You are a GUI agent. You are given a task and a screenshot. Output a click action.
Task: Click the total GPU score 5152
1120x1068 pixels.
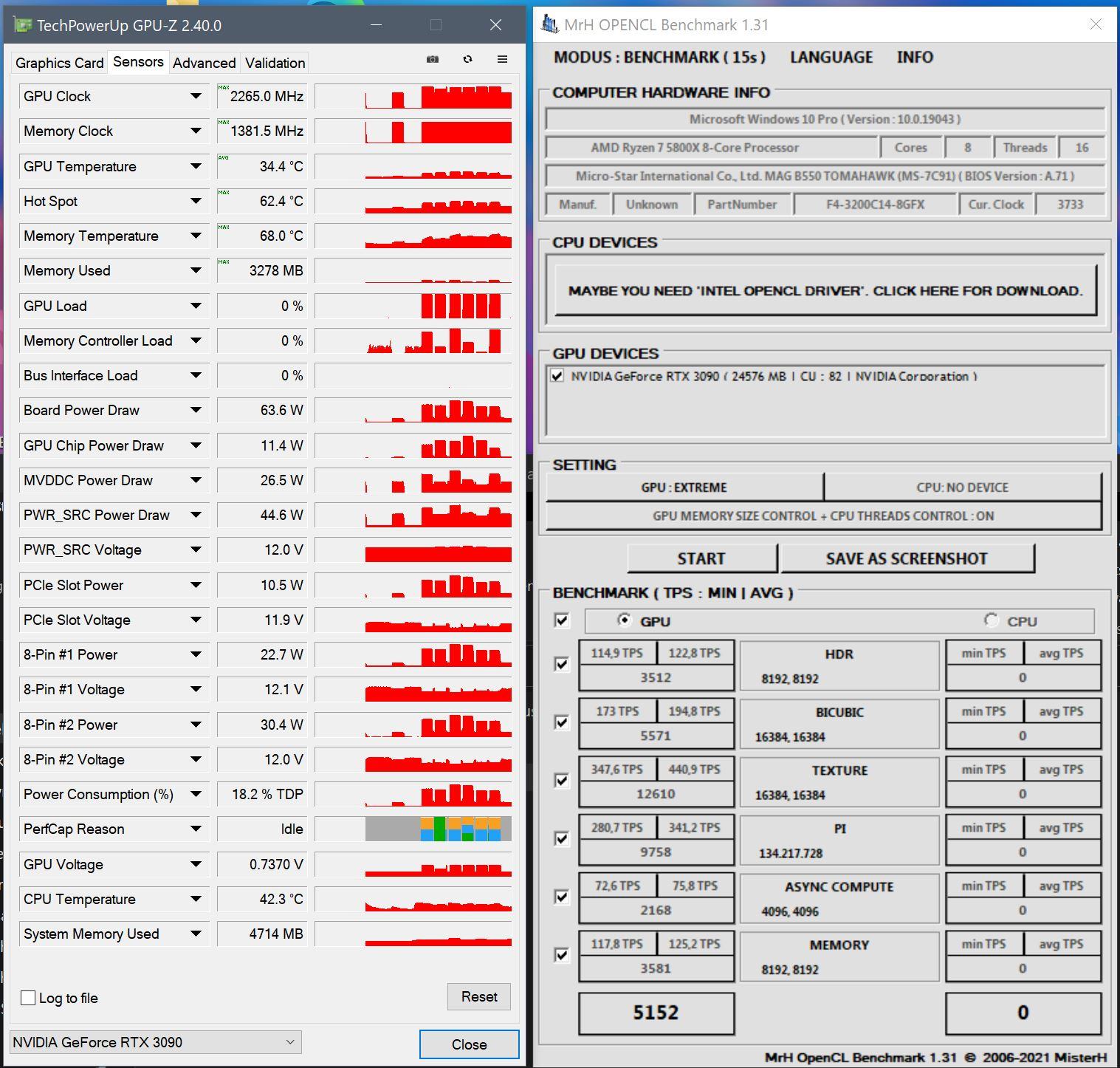[656, 1013]
